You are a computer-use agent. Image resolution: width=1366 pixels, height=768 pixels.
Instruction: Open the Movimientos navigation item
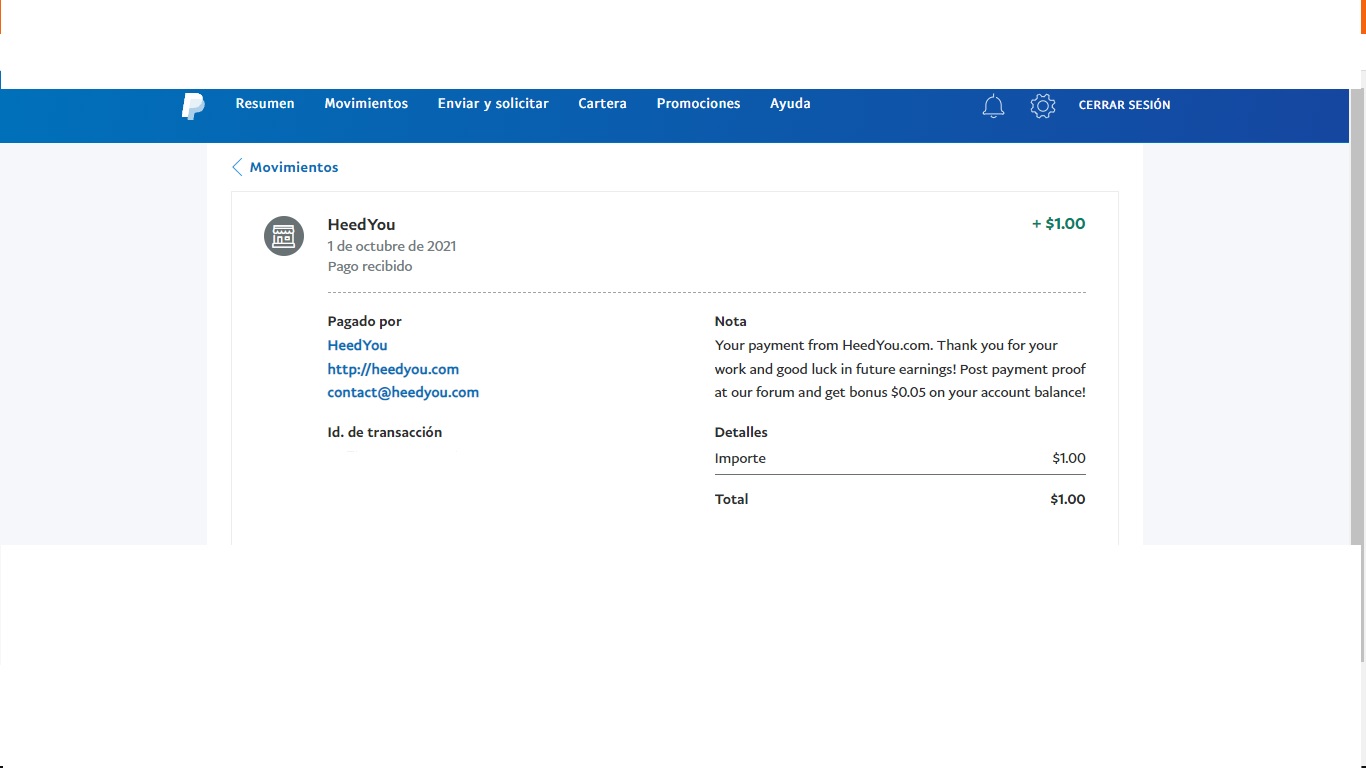(366, 103)
